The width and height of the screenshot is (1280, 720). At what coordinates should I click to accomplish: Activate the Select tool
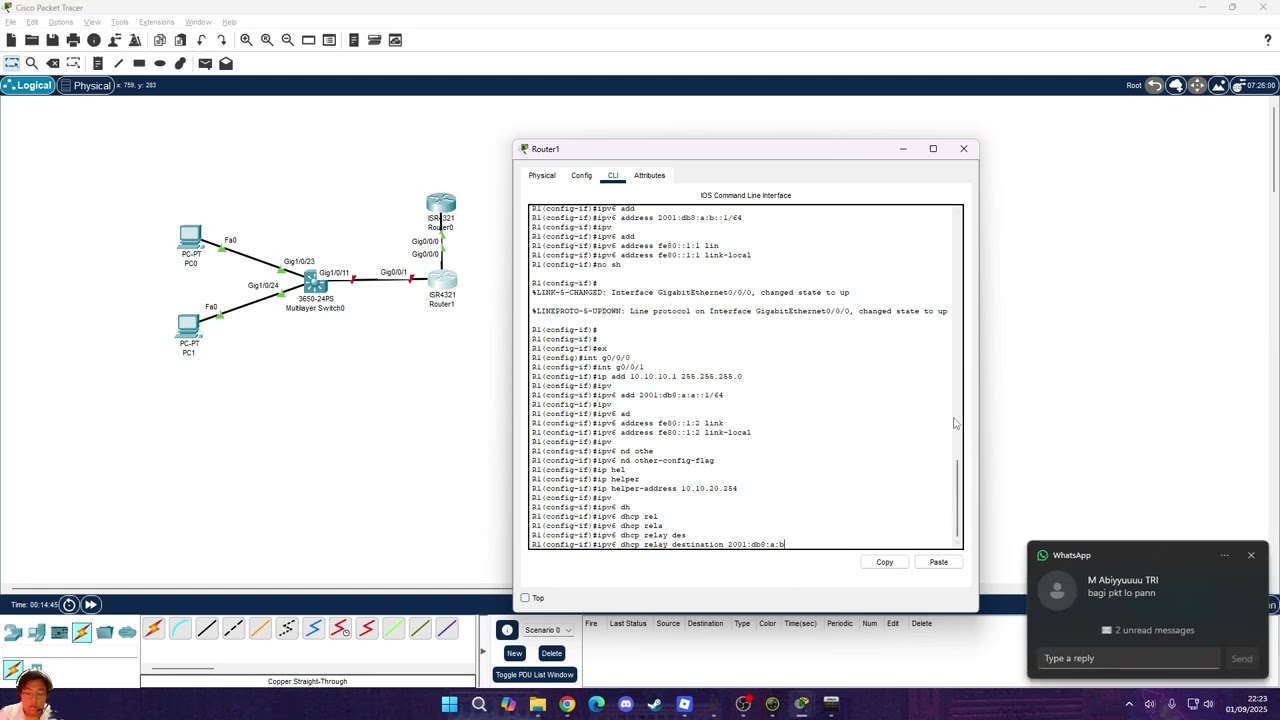[x=11, y=63]
